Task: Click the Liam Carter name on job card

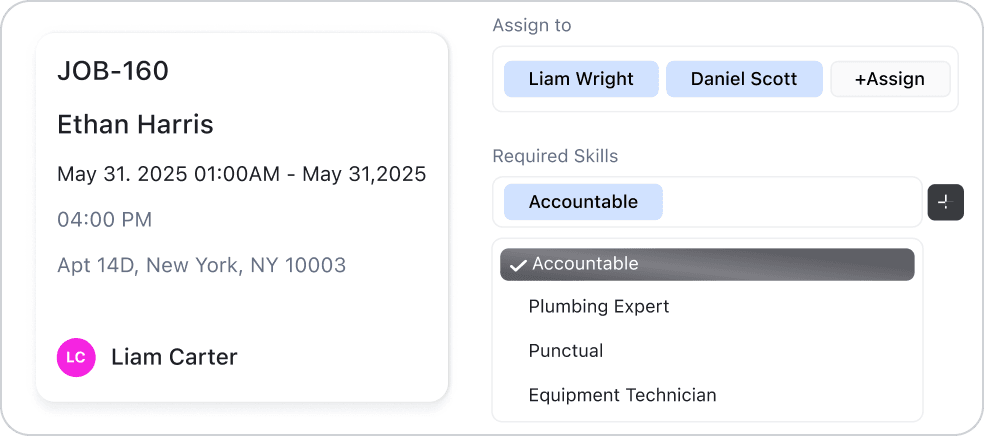Action: tap(174, 357)
